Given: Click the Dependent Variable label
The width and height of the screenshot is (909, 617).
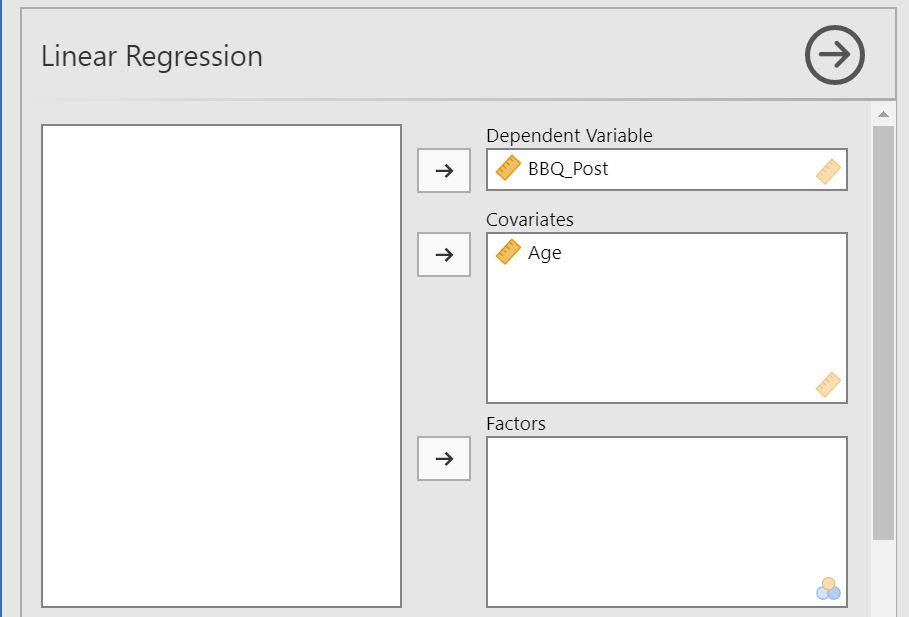Looking at the screenshot, I should pyautogui.click(x=569, y=136).
